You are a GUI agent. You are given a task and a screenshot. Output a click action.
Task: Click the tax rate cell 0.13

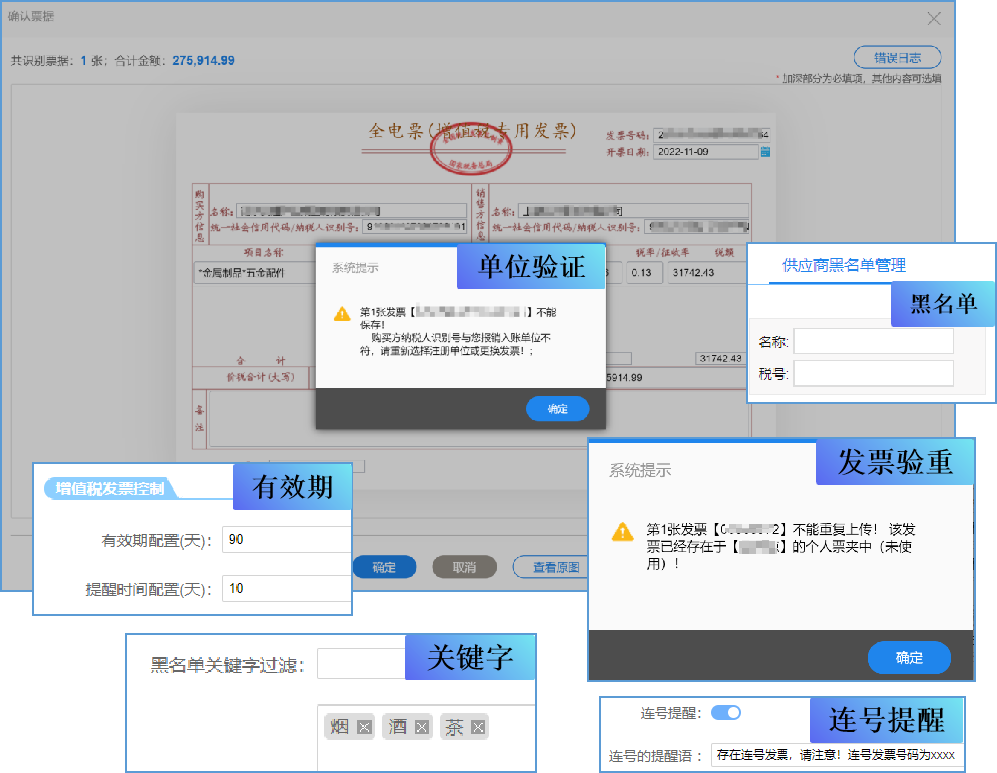(x=642, y=273)
